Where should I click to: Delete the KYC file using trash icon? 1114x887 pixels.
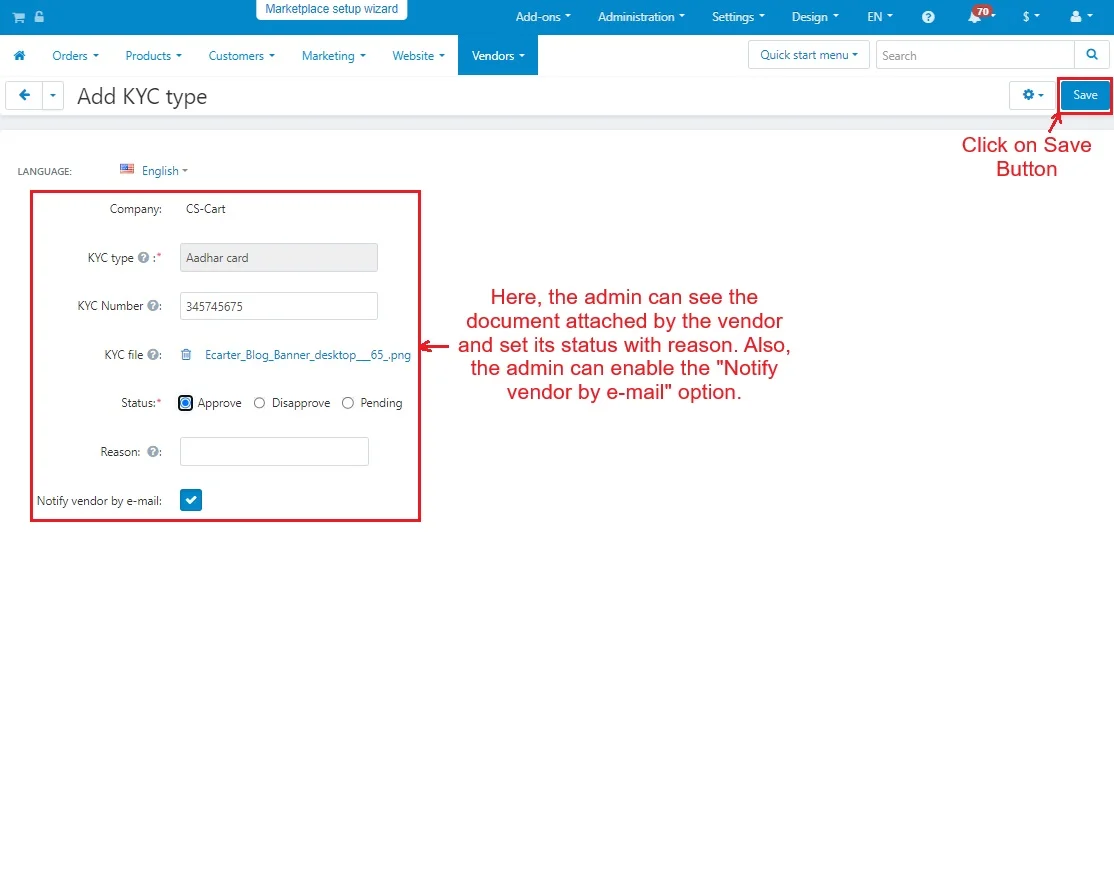tap(186, 354)
